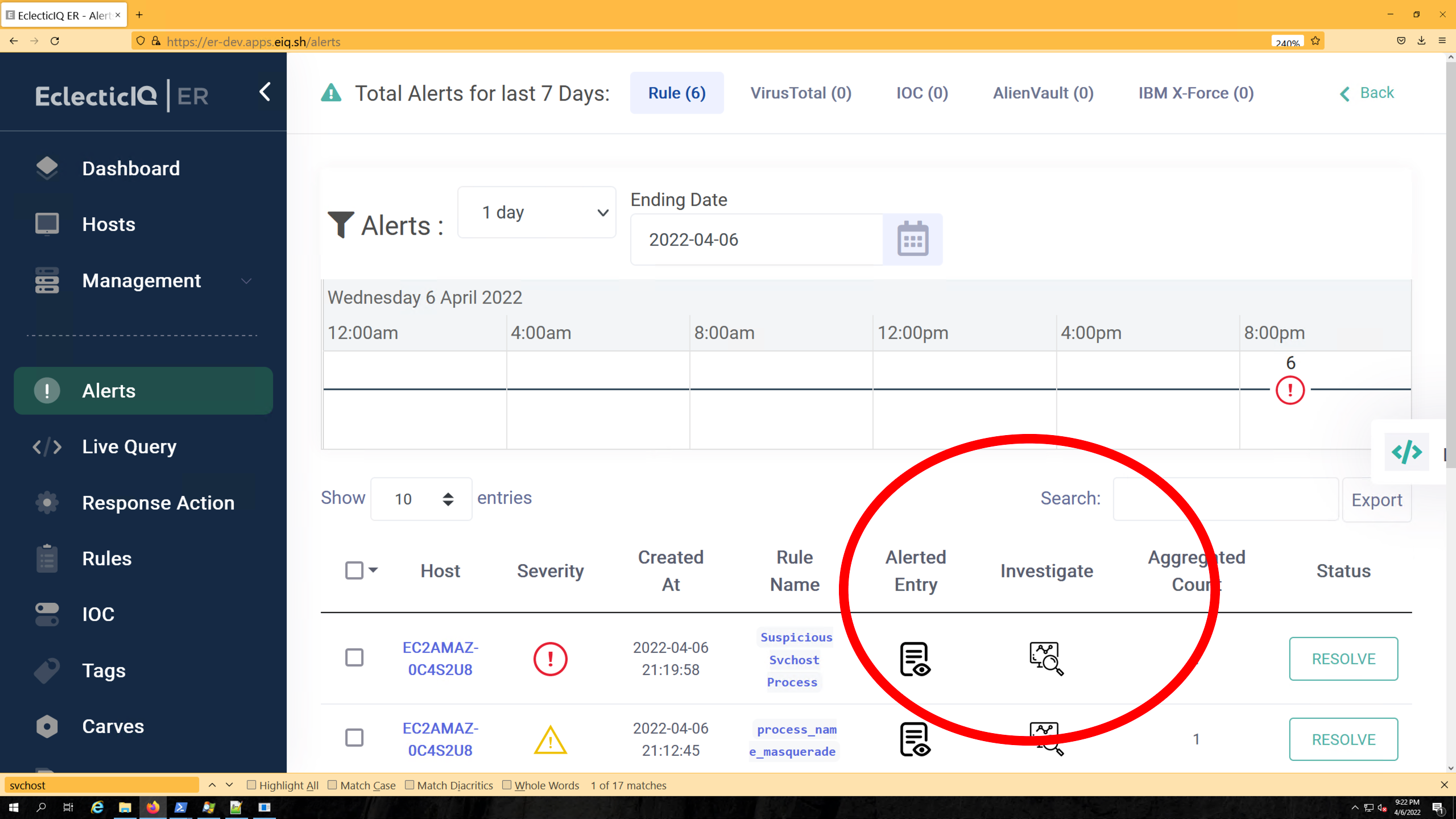Enable Whole Words in find bar

(507, 785)
